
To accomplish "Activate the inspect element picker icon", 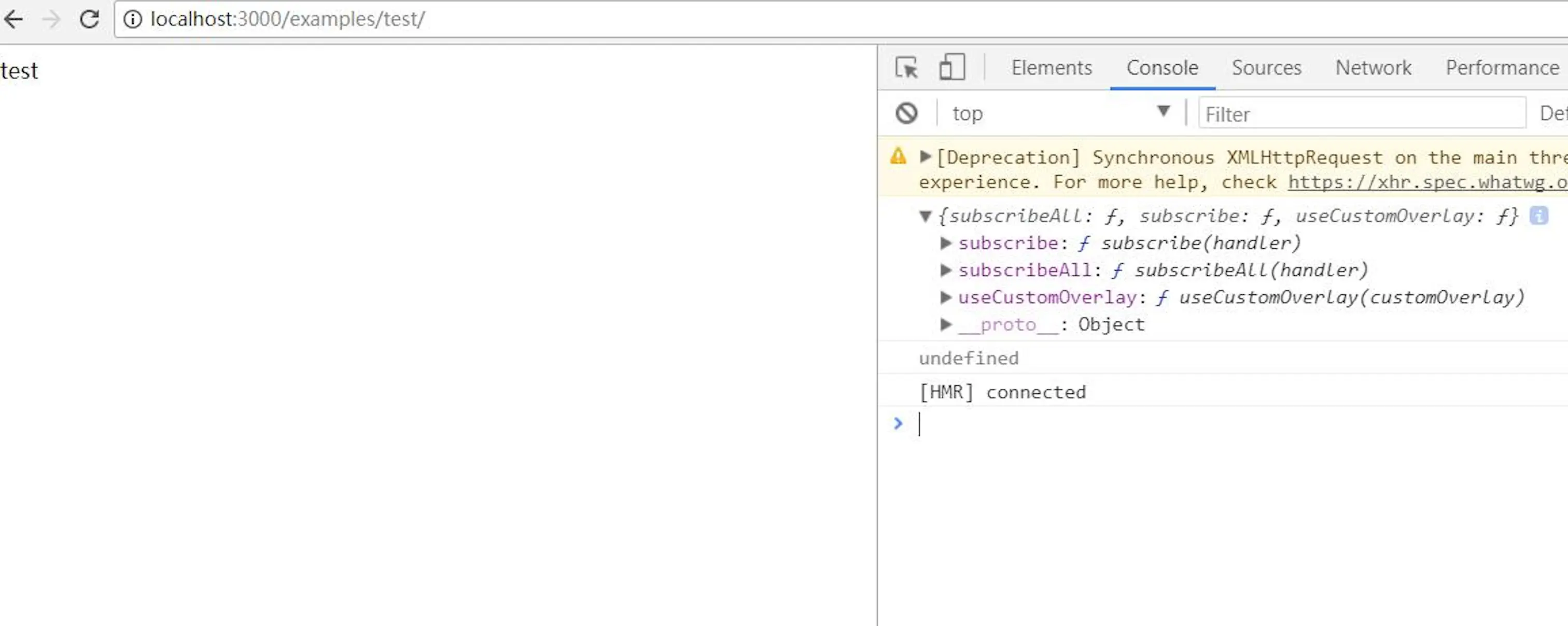I will click(x=906, y=67).
